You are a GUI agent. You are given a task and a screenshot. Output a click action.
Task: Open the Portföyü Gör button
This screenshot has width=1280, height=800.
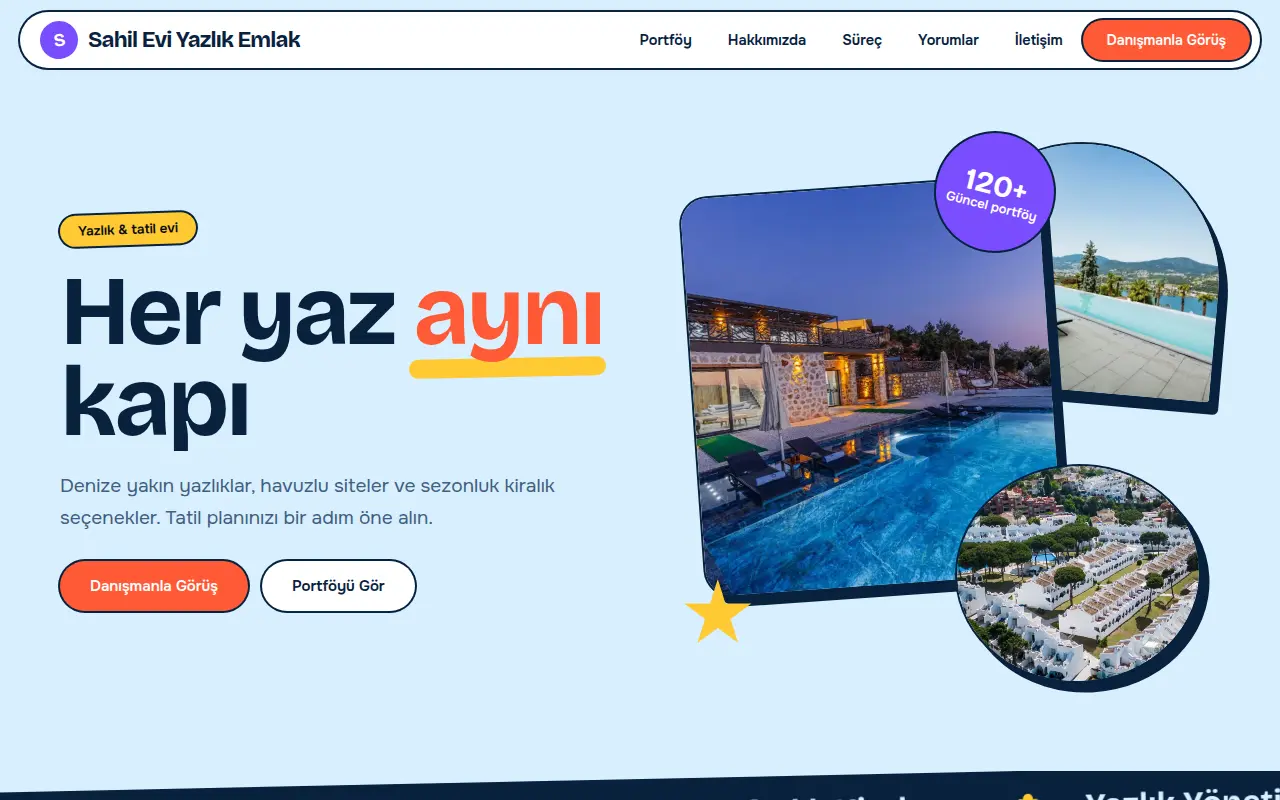click(x=338, y=586)
